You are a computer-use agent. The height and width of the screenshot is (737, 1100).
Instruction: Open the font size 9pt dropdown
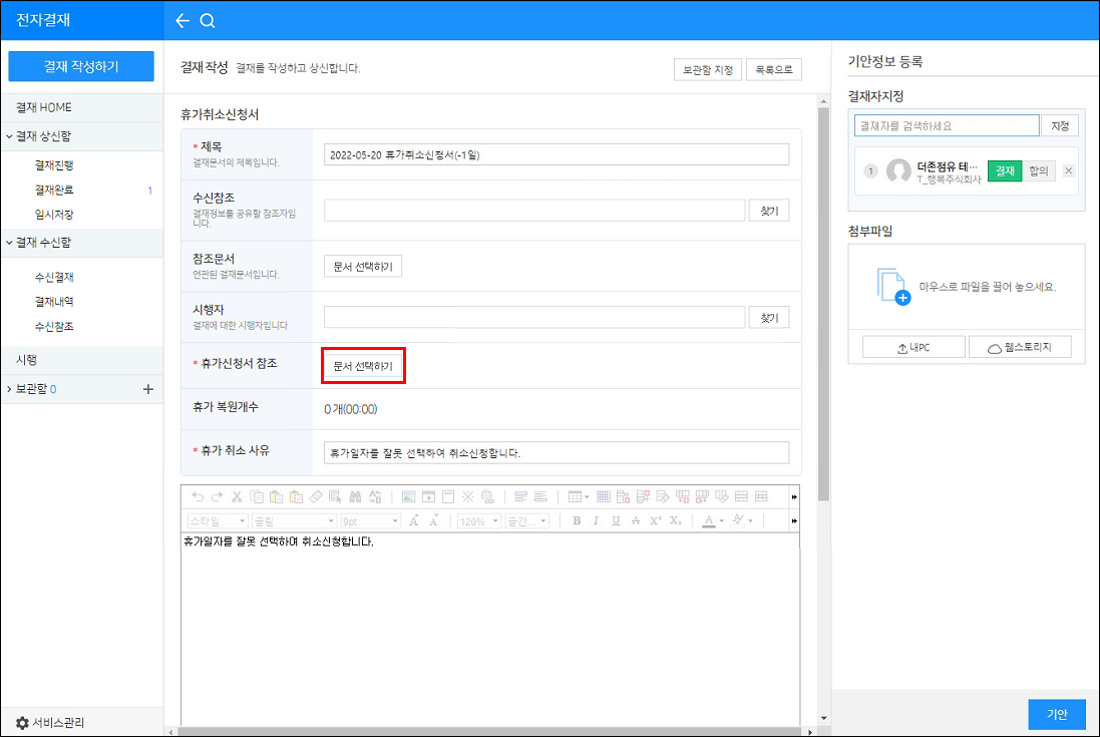tap(369, 521)
